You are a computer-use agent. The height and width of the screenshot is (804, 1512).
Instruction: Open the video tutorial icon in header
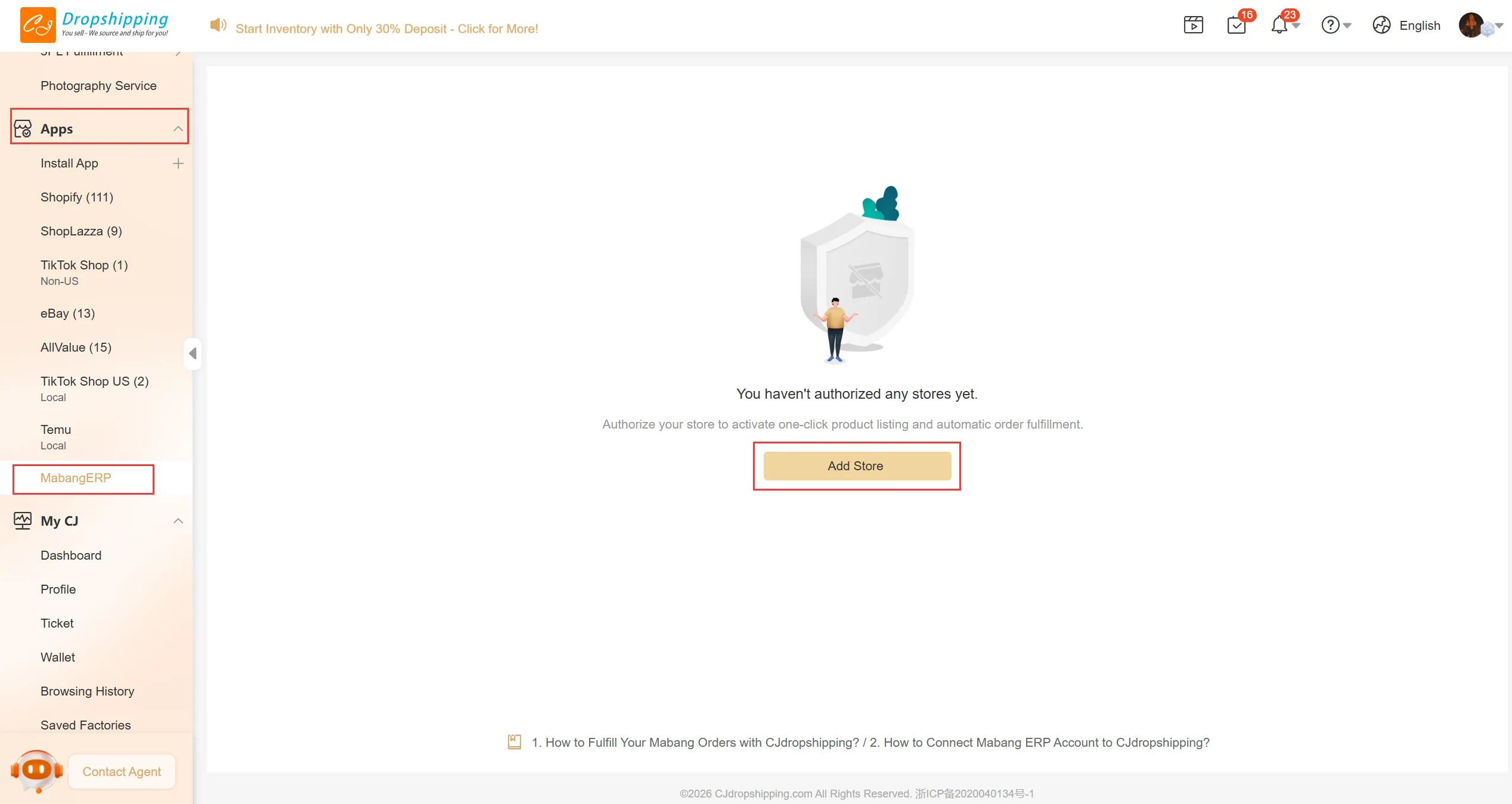(x=1193, y=25)
